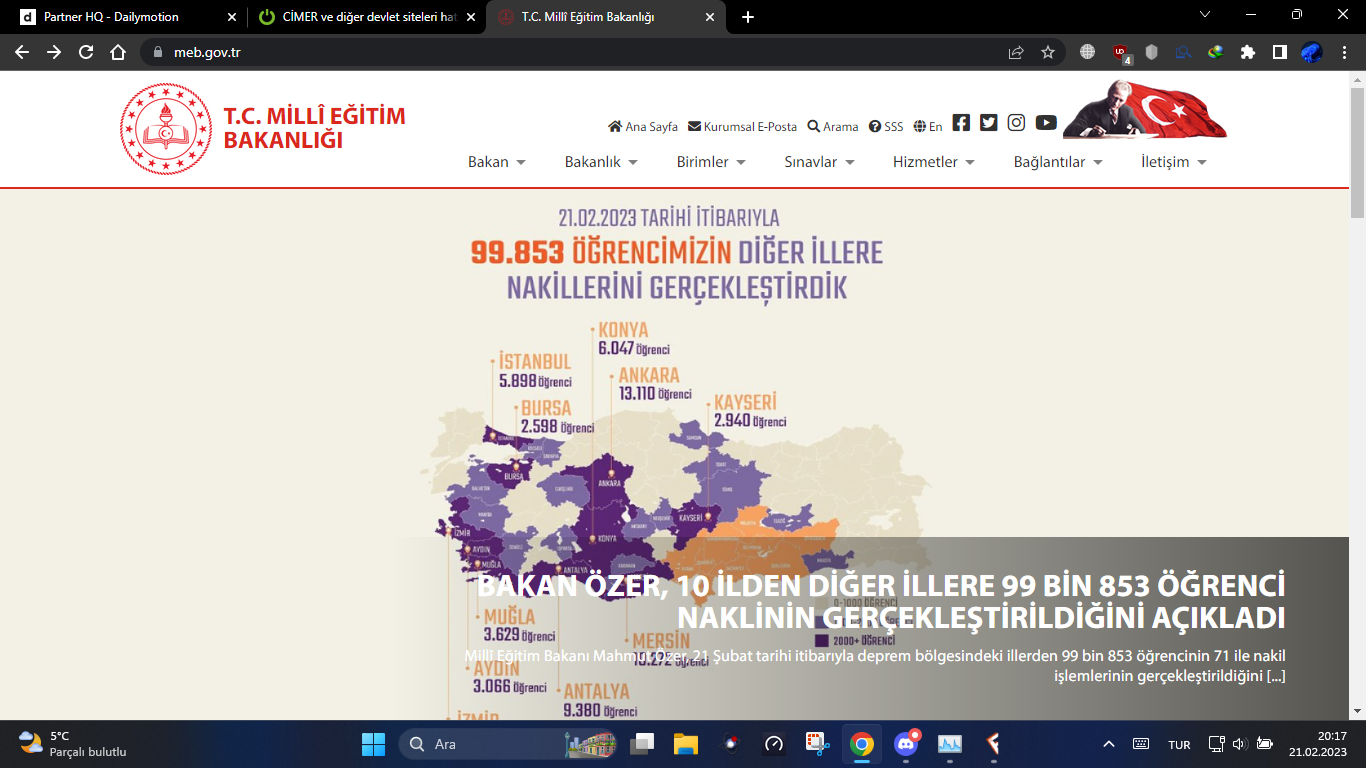This screenshot has height=768, width=1366.
Task: Bookmark this page with the star icon
Action: (1048, 52)
